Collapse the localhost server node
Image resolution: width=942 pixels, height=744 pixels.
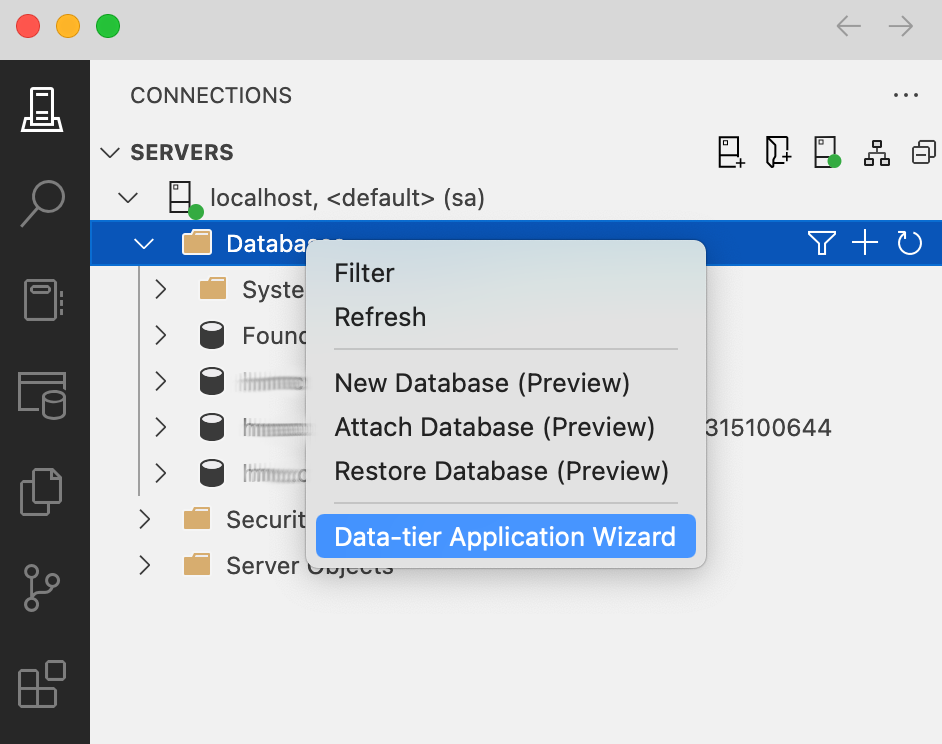tap(128, 198)
